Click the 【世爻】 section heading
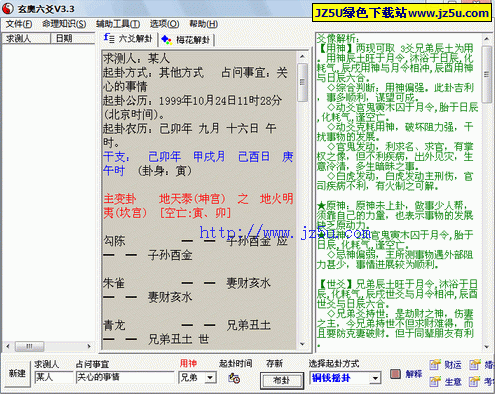Viewport: 495px width, 394px height. 336,284
